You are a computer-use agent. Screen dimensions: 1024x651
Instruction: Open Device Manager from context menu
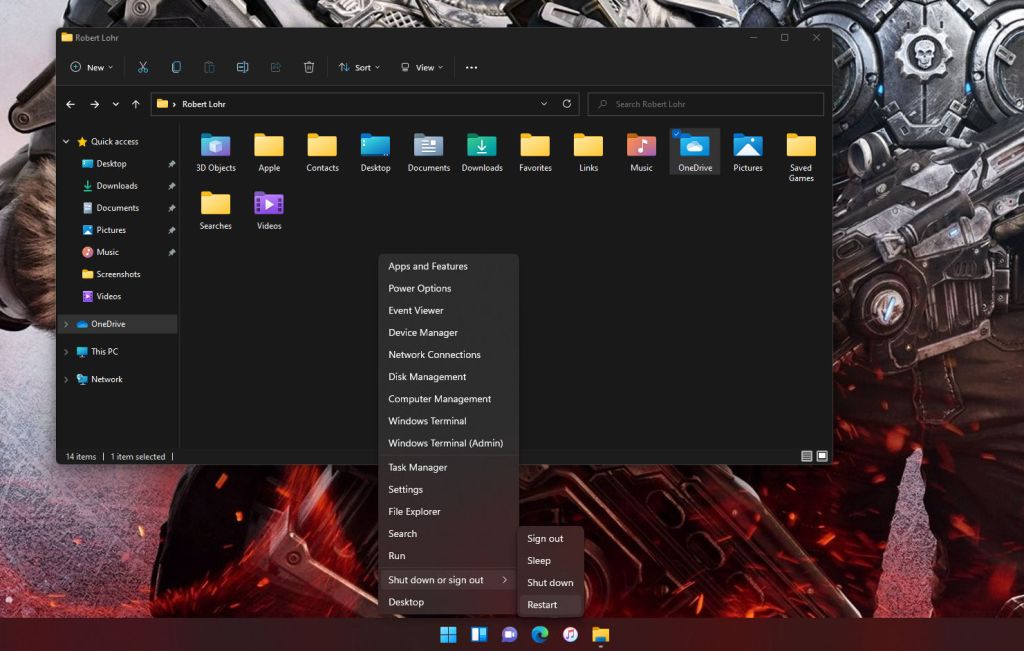[423, 333]
